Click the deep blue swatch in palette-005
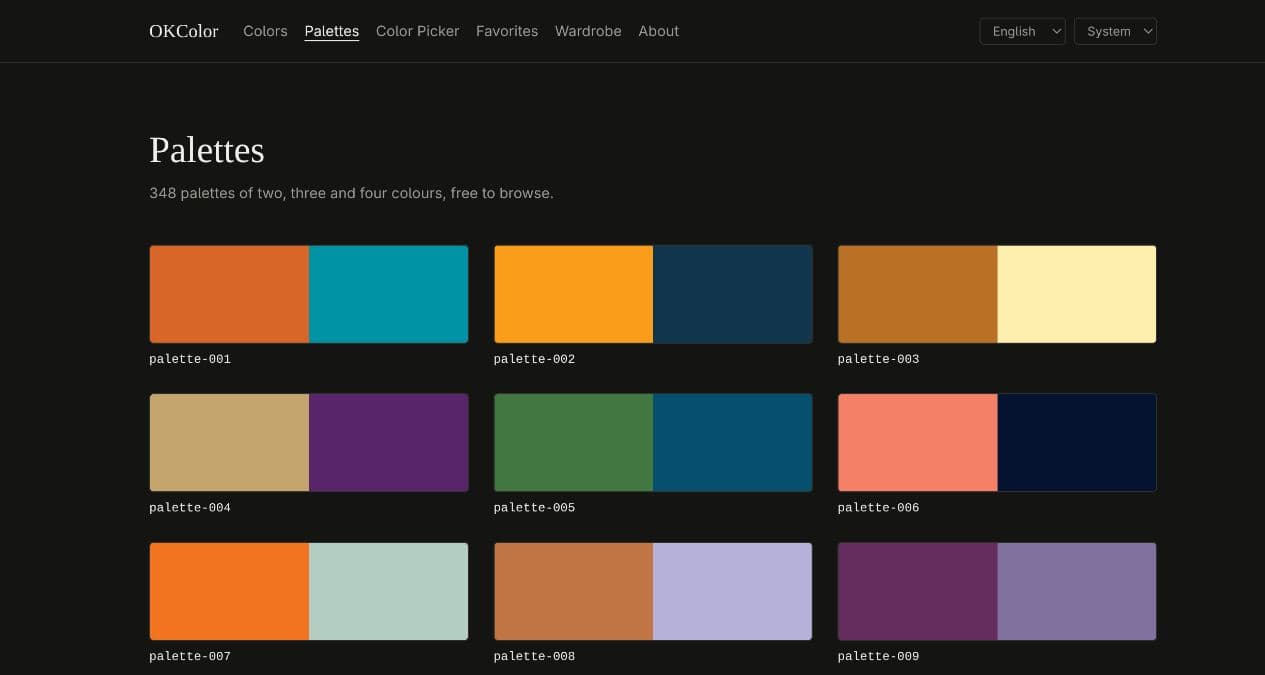This screenshot has width=1265, height=675. tap(733, 442)
